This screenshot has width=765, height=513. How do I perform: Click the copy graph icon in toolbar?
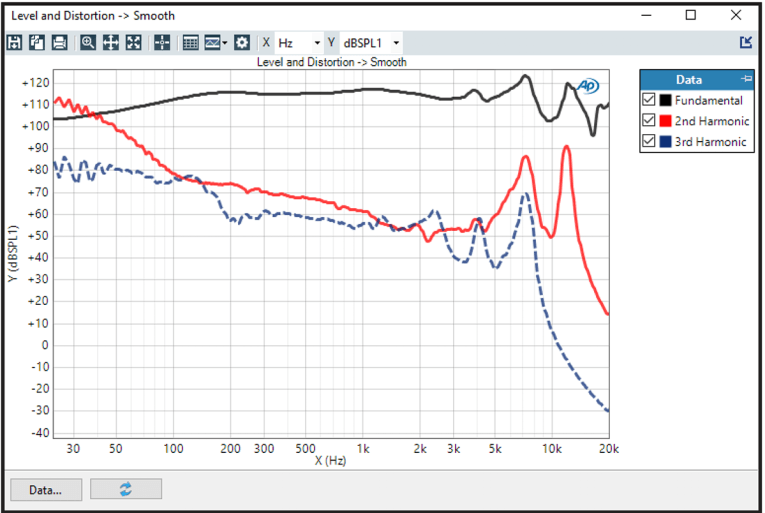coord(37,43)
